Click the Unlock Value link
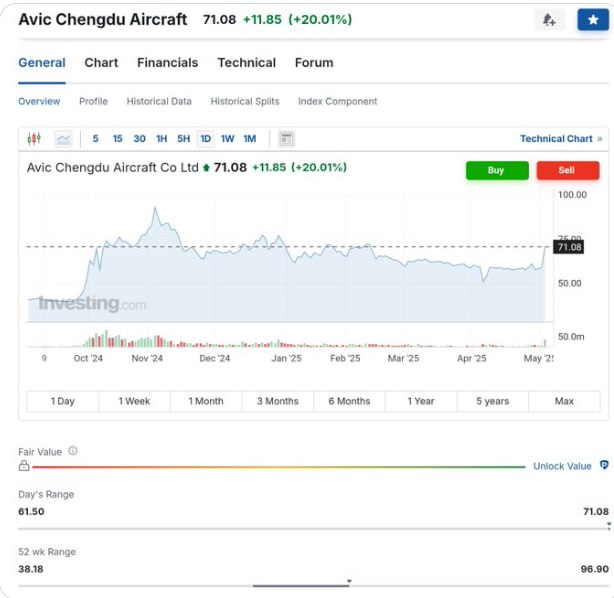Screen dimensions: 614x598 pyautogui.click(x=562, y=466)
